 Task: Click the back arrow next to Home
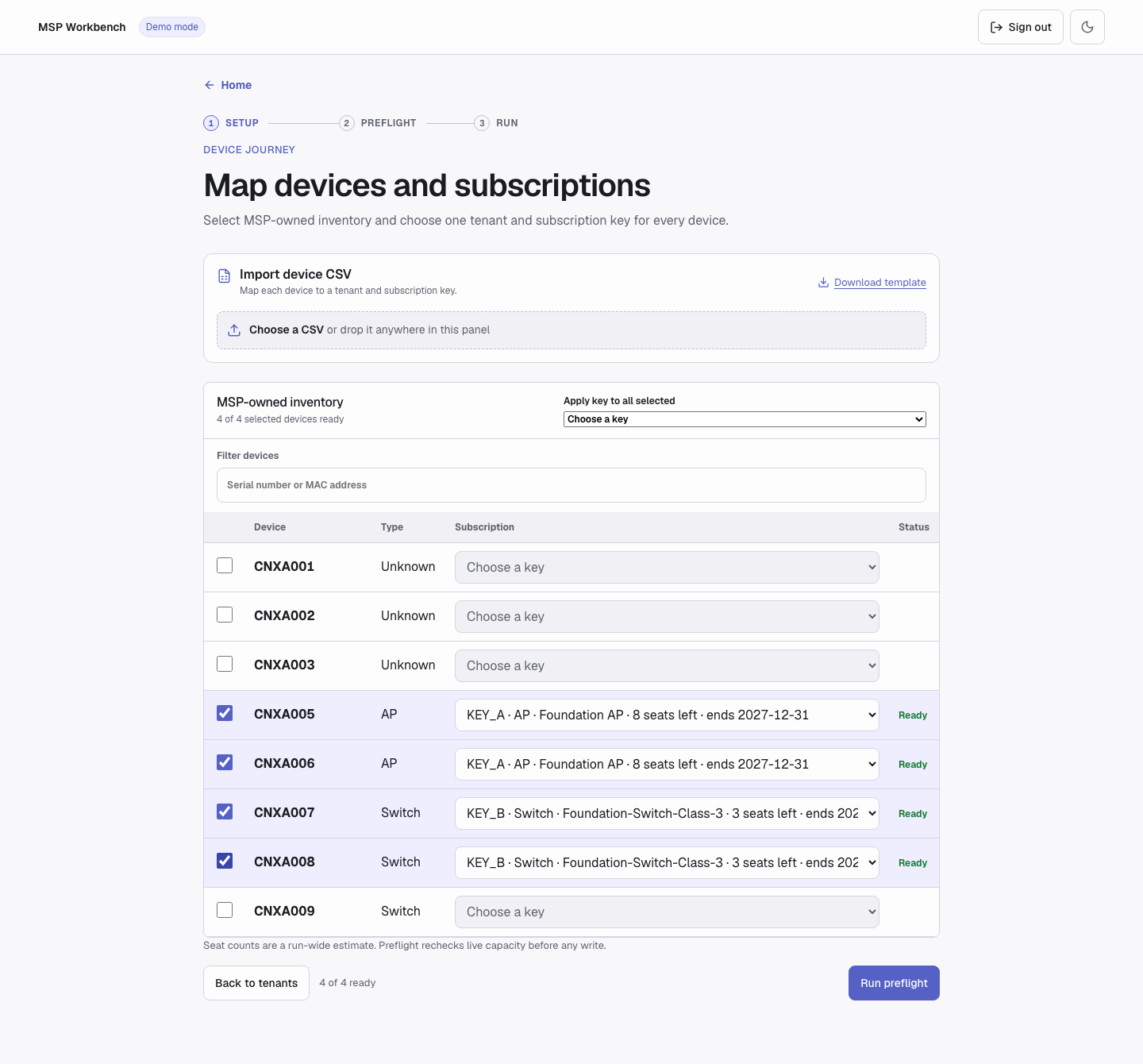[210, 85]
